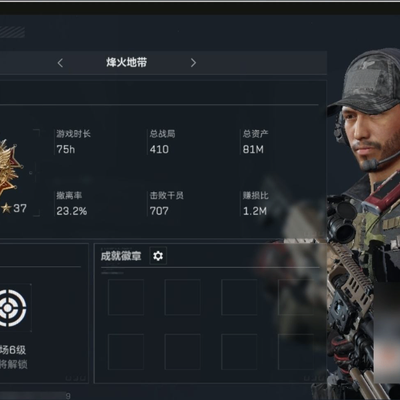The width and height of the screenshot is (400, 400).
Task: View the 游戏时长 75h stat
Action: (x=73, y=142)
